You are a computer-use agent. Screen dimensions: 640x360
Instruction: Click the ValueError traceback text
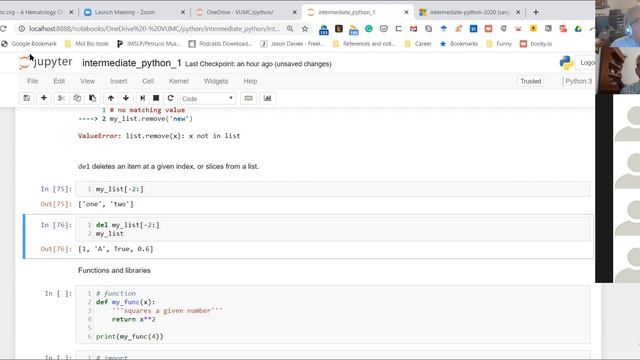(x=159, y=136)
